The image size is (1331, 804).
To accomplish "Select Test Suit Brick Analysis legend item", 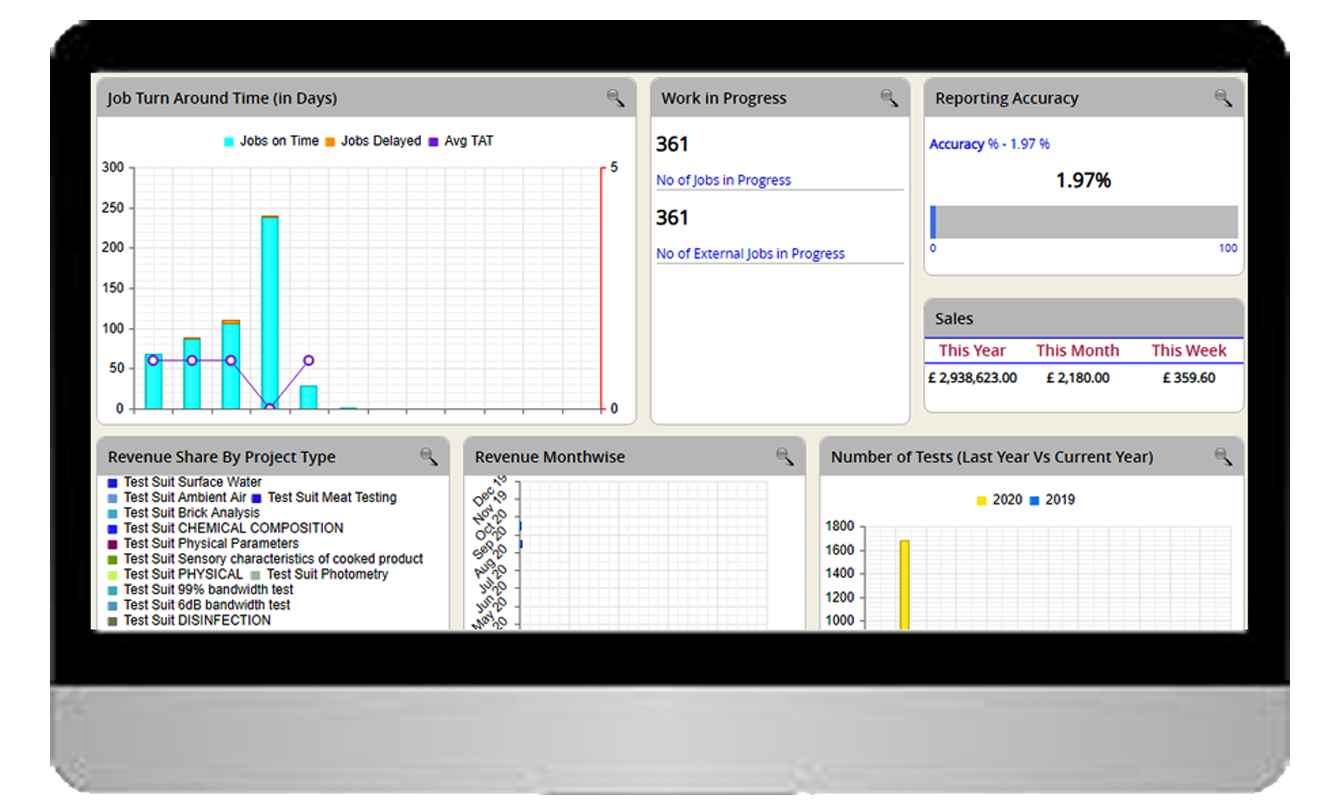I will point(184,513).
